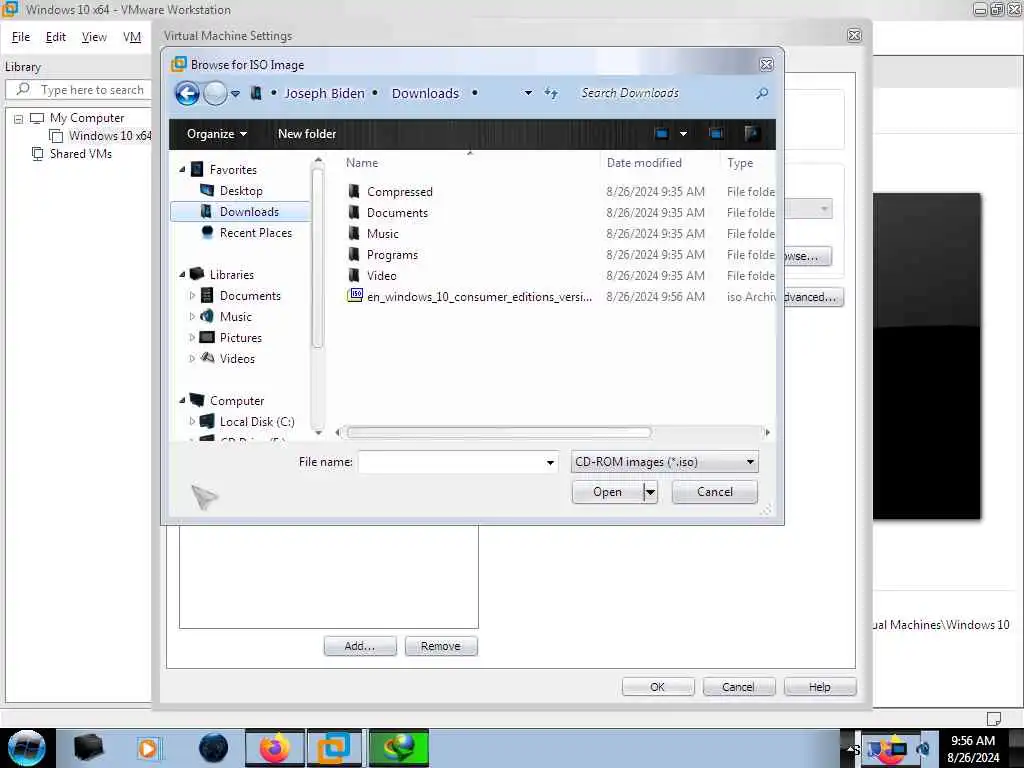Image resolution: width=1024 pixels, height=768 pixels.
Task: Click into the File name field
Action: pos(451,462)
